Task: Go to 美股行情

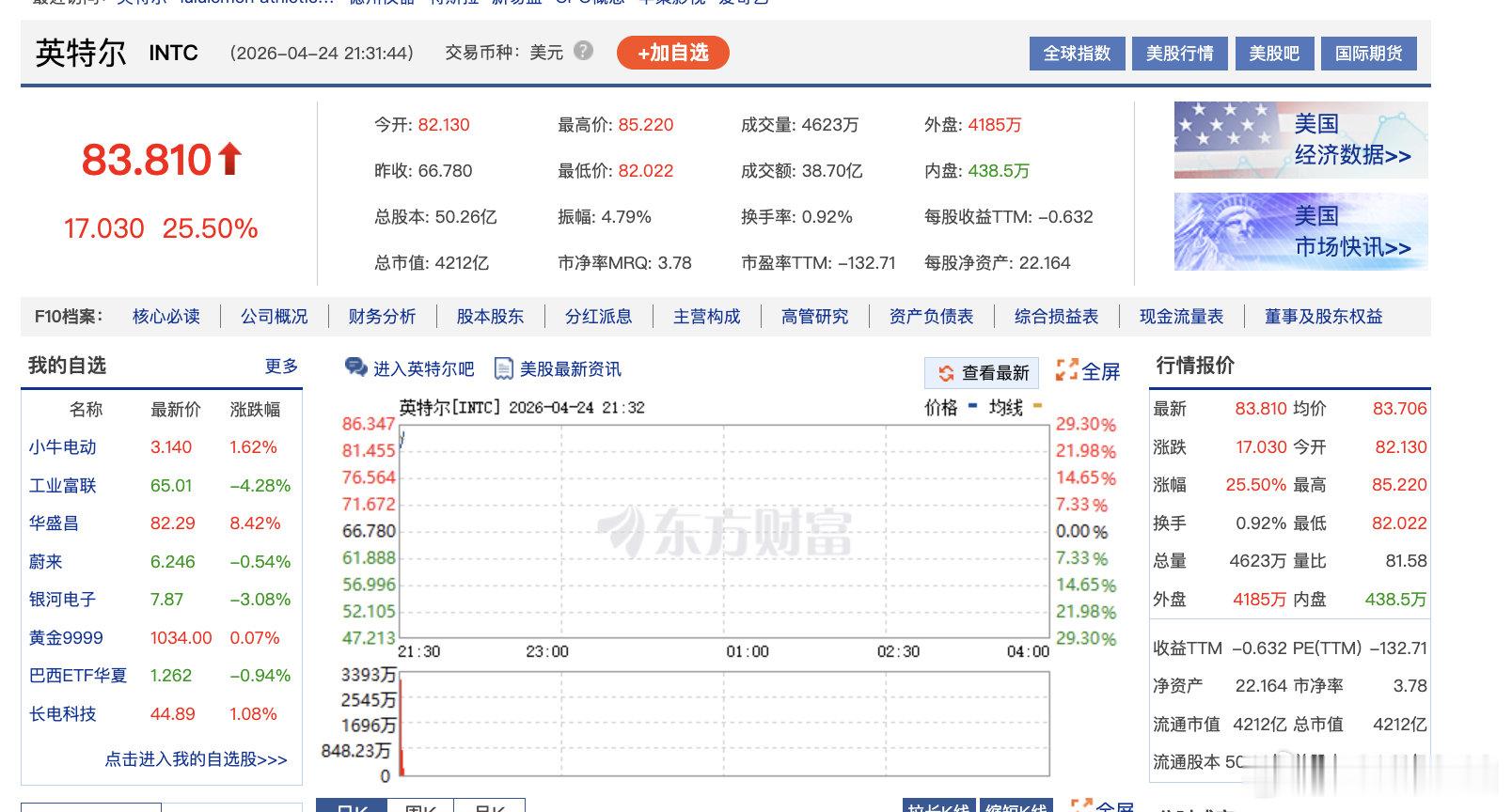Action: click(1180, 53)
